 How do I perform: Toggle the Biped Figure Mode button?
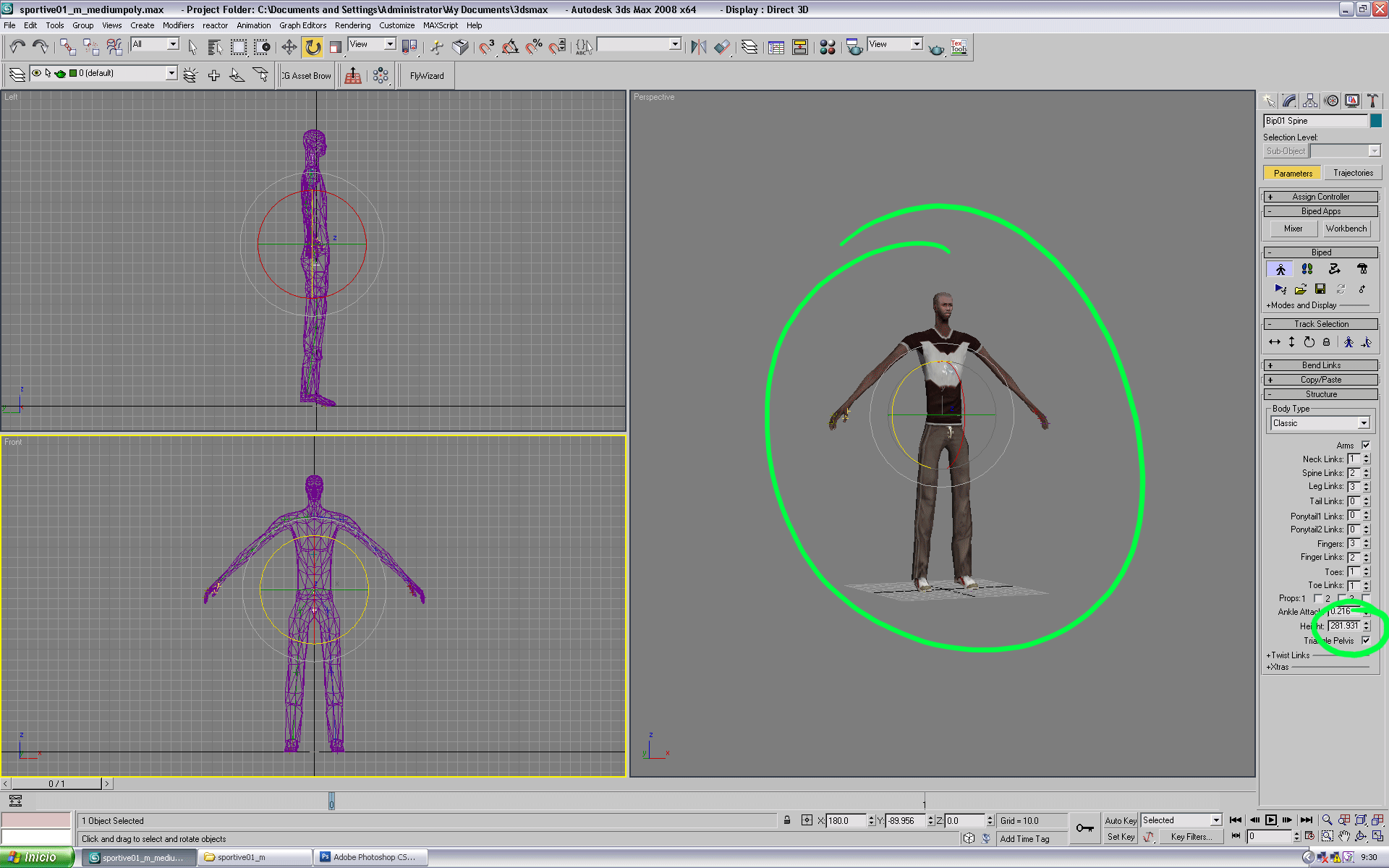click(1280, 269)
